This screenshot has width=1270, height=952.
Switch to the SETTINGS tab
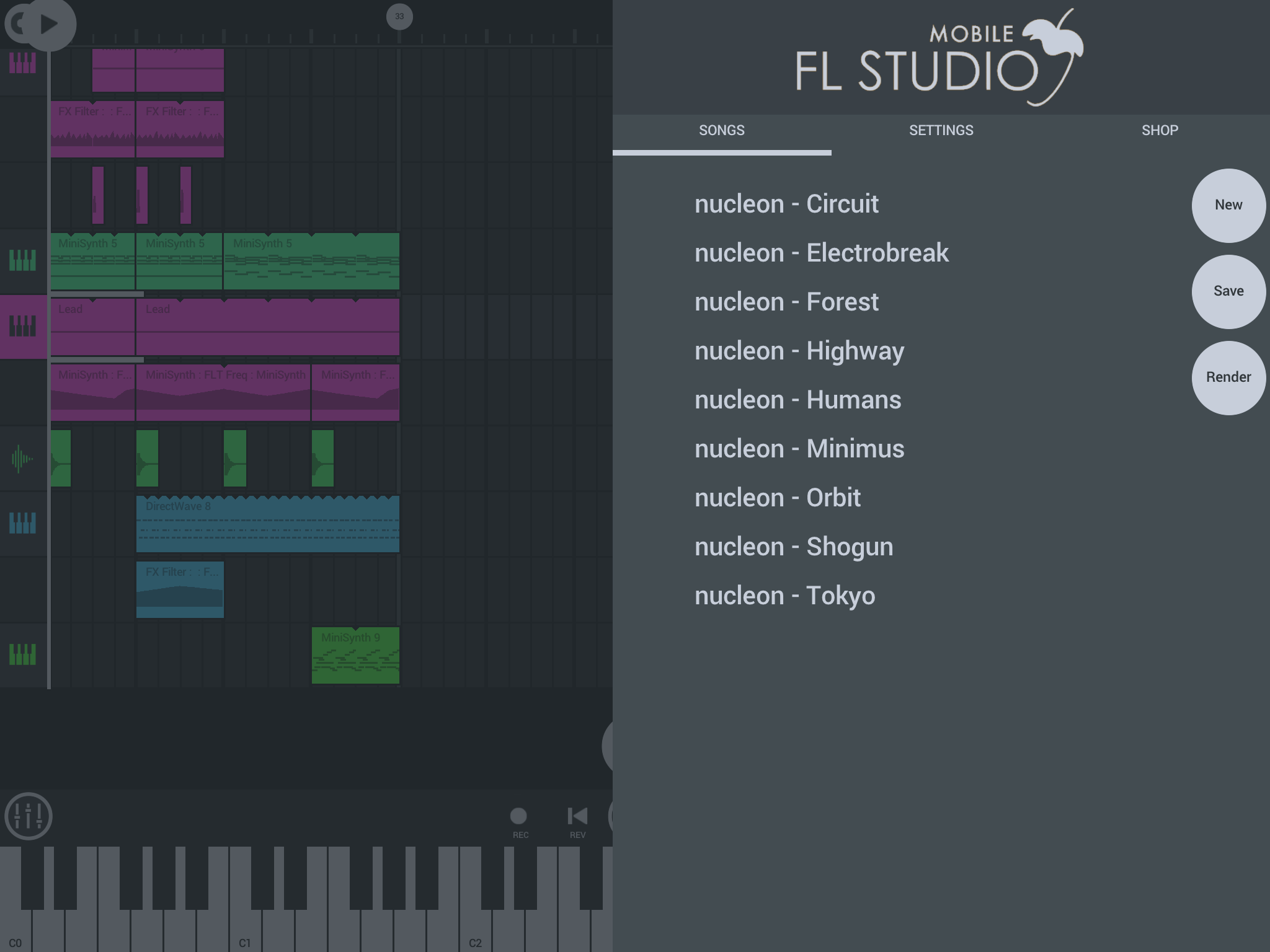click(941, 131)
